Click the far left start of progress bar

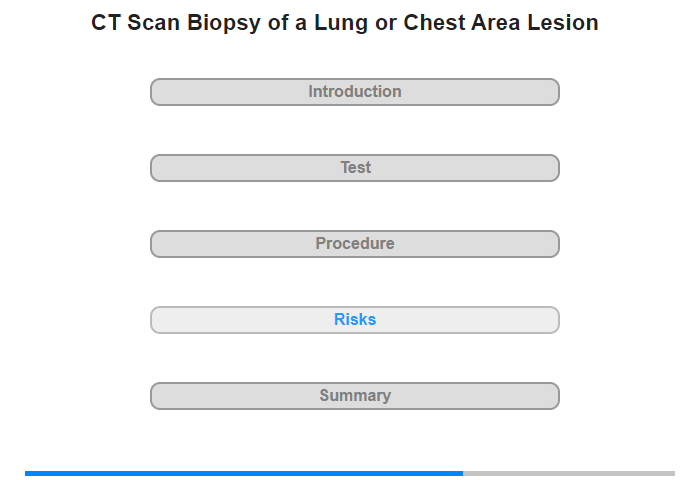tap(28, 473)
